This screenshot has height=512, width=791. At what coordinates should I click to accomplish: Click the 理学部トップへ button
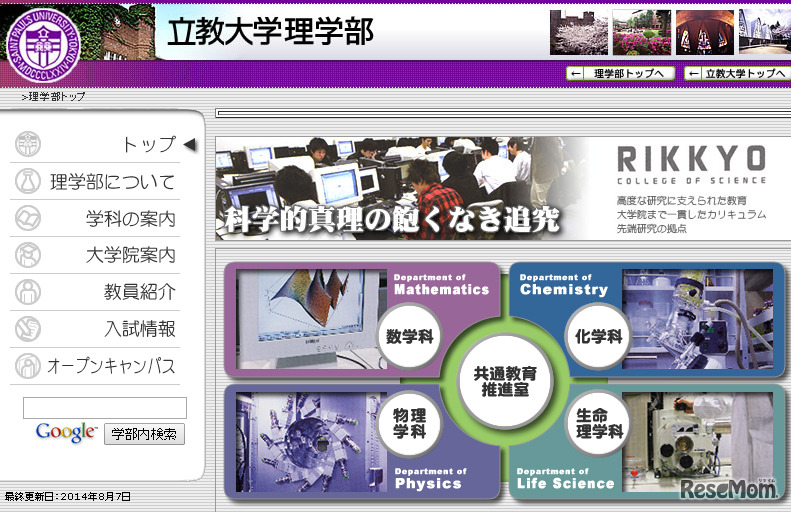(621, 74)
